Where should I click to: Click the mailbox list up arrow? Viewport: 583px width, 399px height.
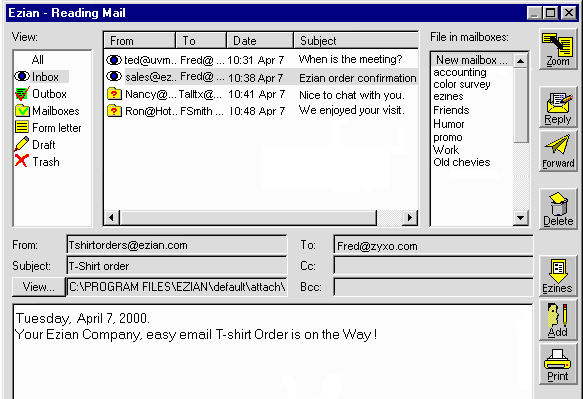(x=521, y=61)
